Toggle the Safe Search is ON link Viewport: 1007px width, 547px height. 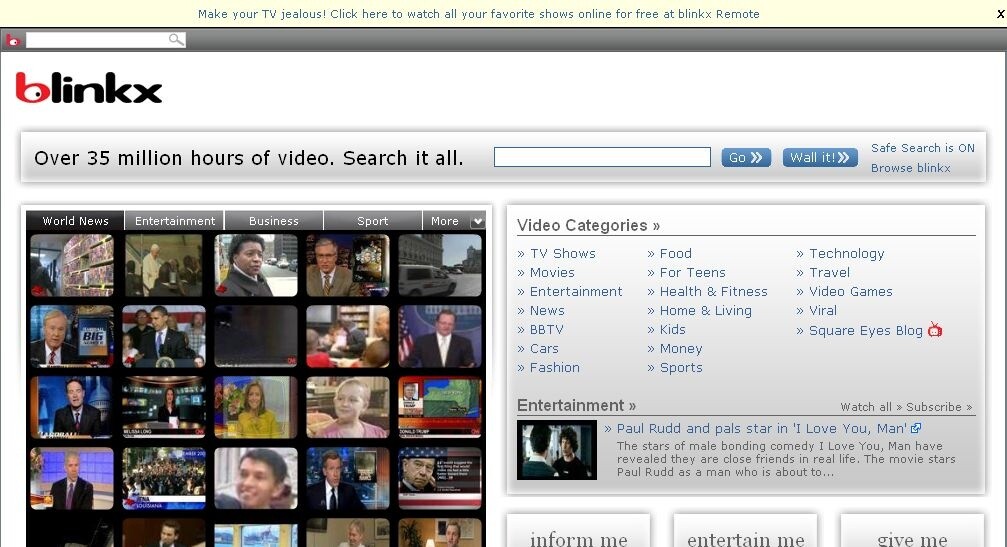922,148
